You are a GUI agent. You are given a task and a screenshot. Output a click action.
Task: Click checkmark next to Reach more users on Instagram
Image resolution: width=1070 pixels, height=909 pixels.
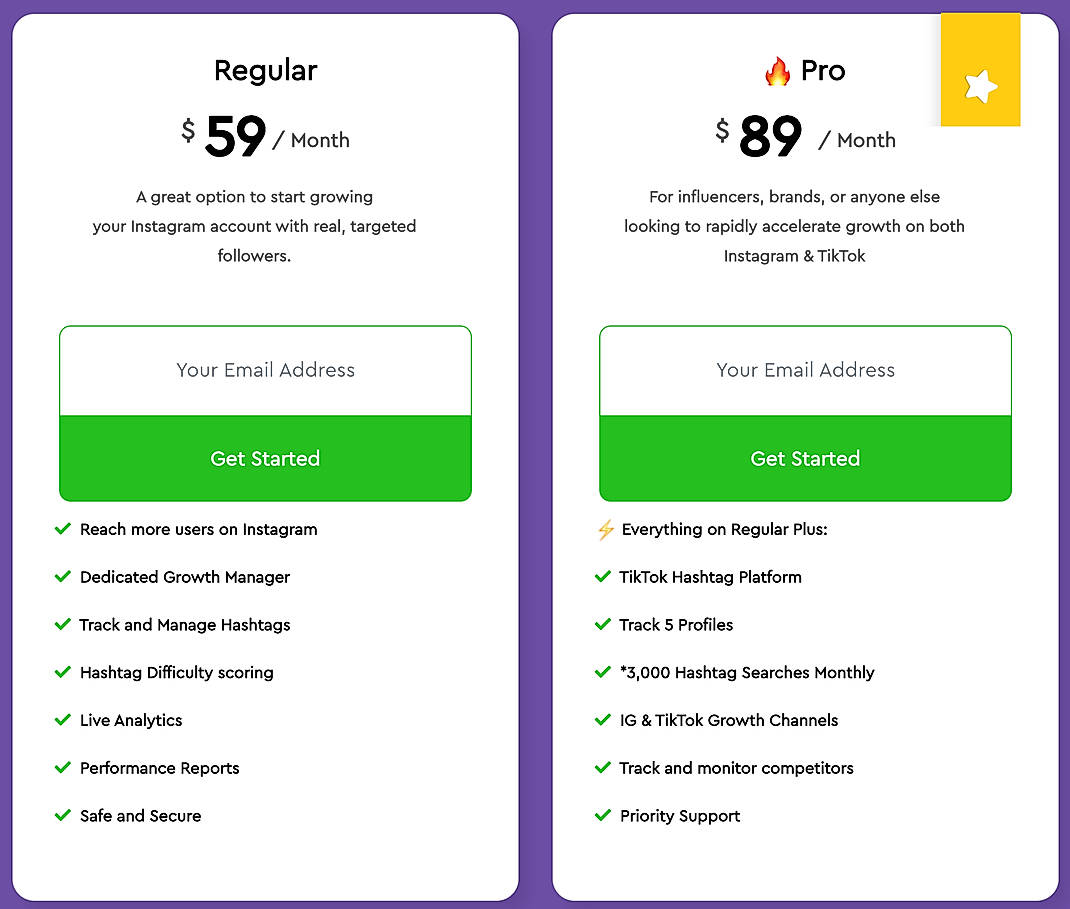coord(63,529)
